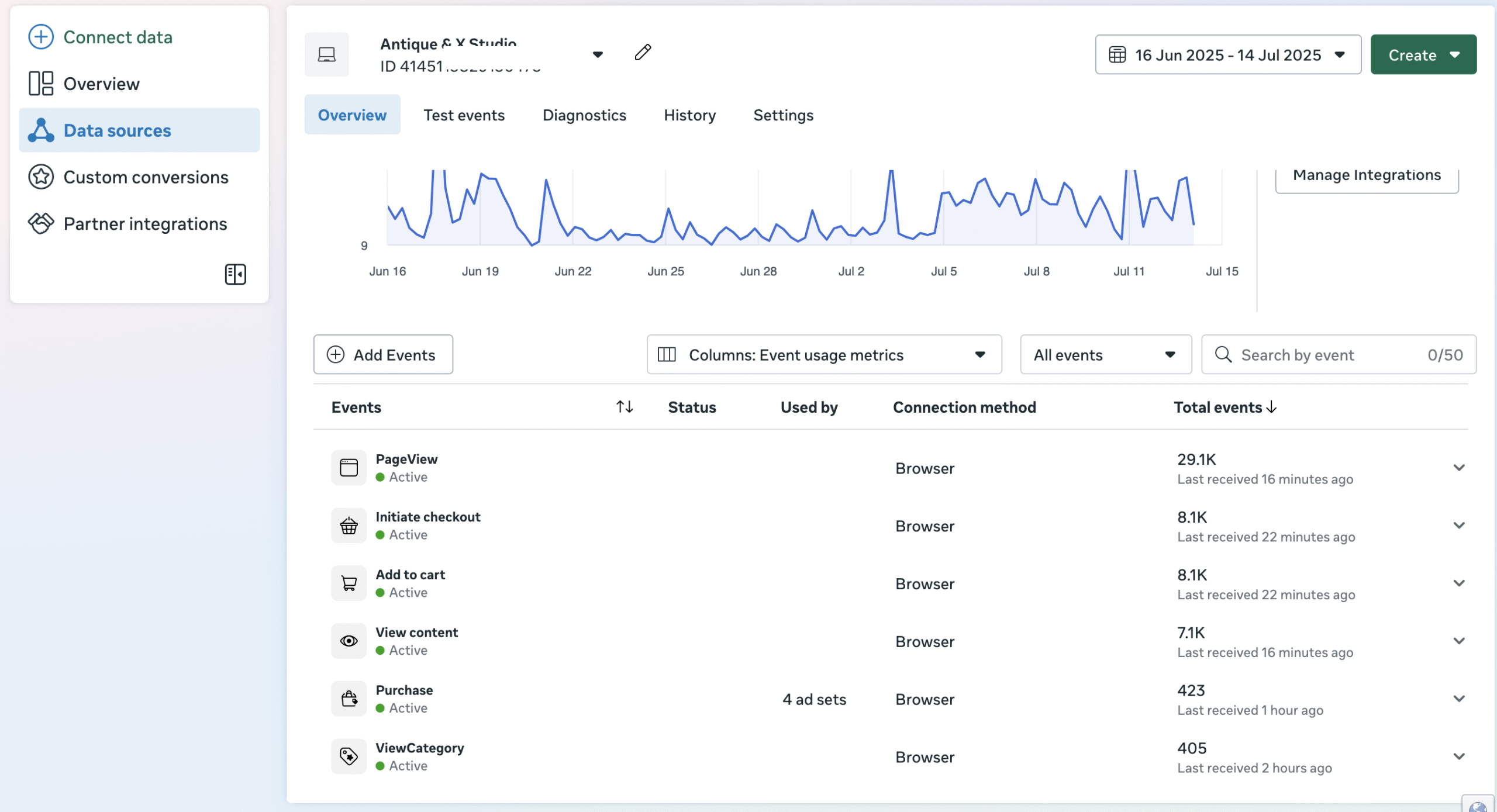
Task: Open the All events filter dropdown
Action: click(x=1105, y=355)
